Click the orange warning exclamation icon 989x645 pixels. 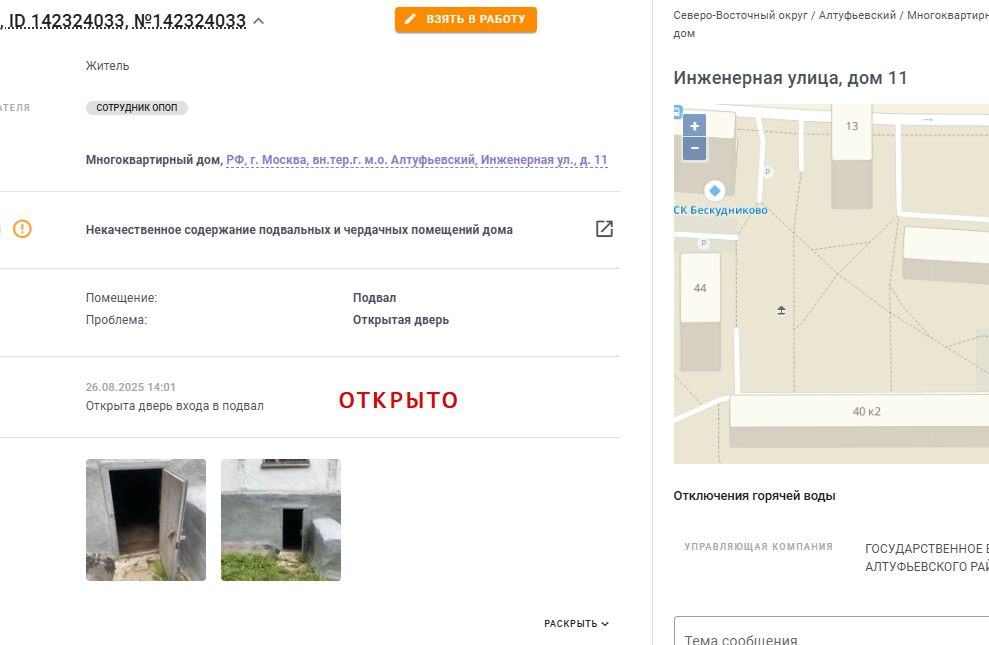tap(22, 228)
